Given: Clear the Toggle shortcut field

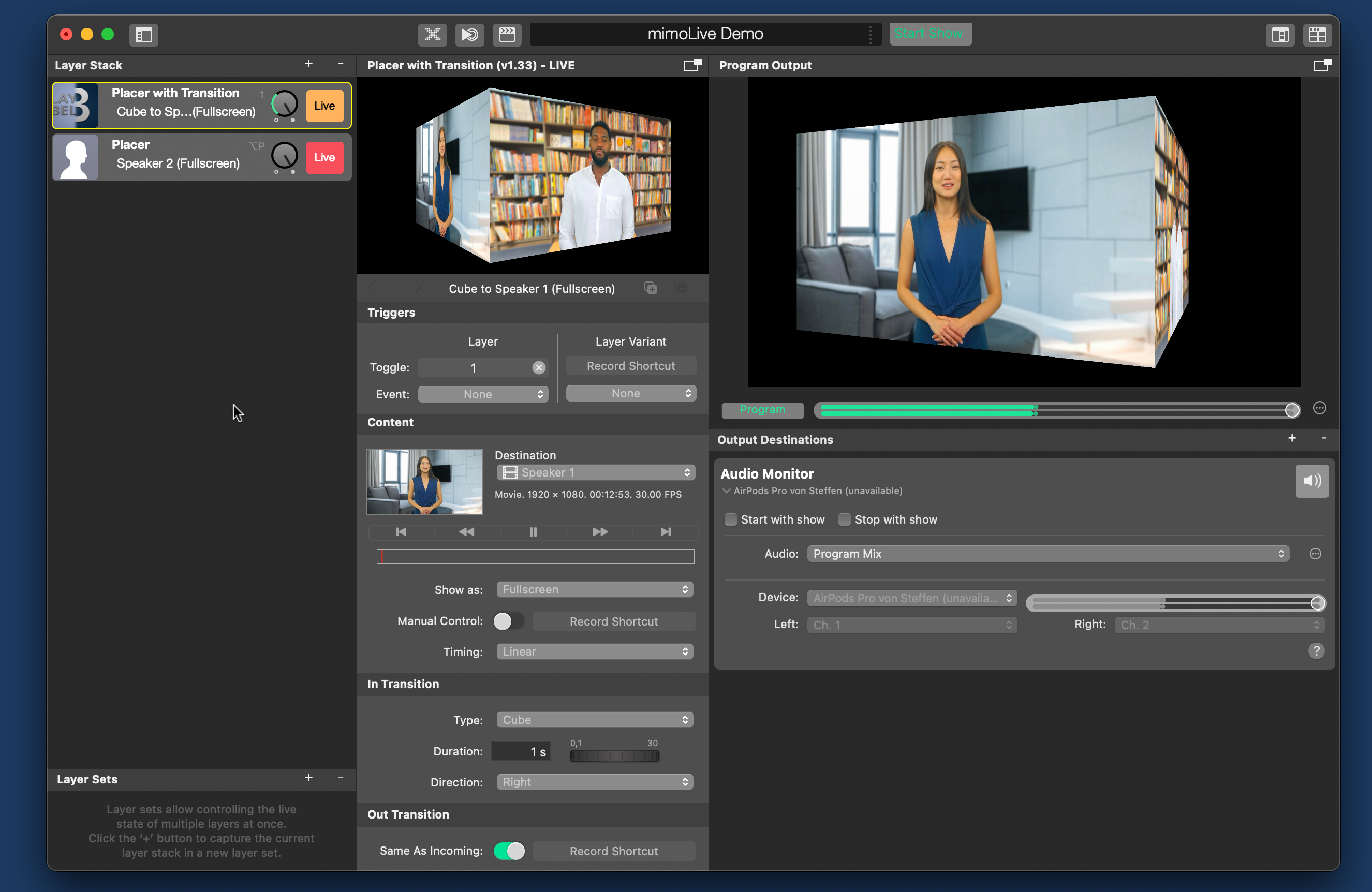Looking at the screenshot, I should tap(538, 368).
